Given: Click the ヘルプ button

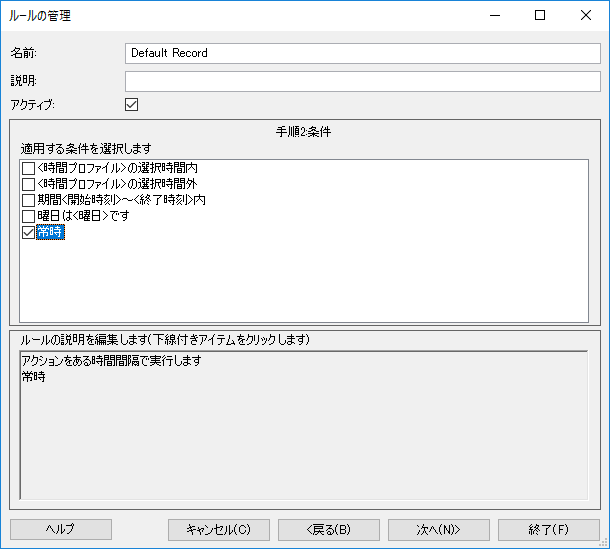Looking at the screenshot, I should tap(61, 530).
